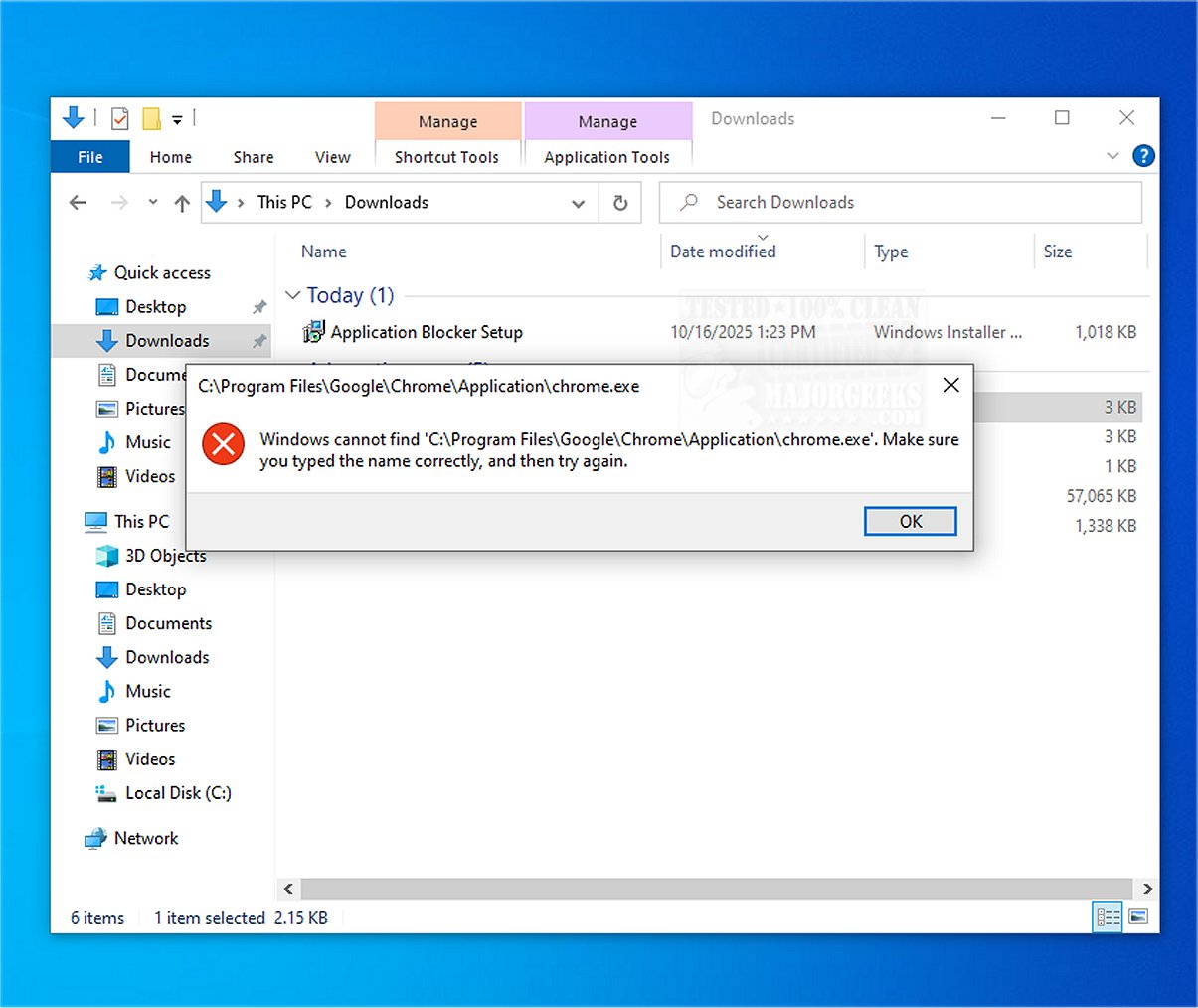
Task: Switch to large thumbnails view
Action: (x=1138, y=917)
